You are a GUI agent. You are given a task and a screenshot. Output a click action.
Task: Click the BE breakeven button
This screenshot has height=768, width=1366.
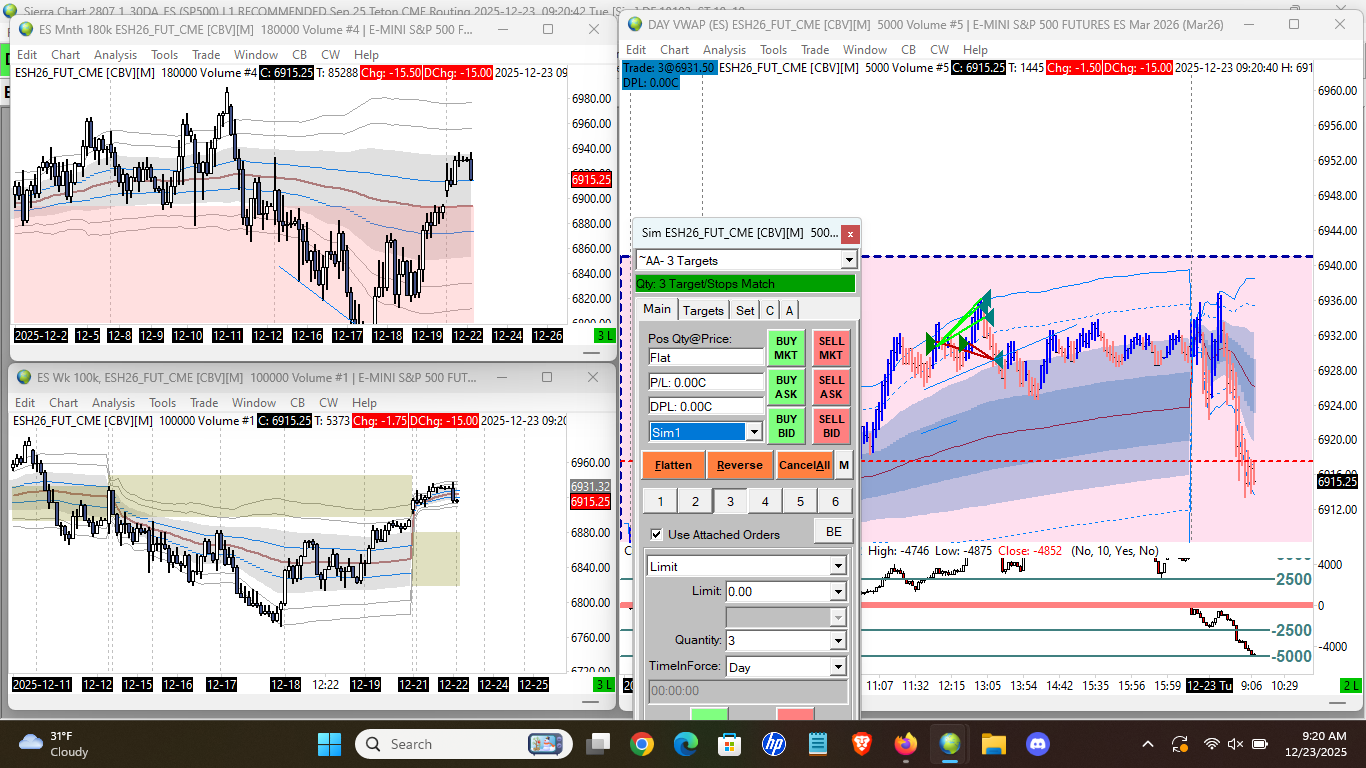tap(833, 531)
